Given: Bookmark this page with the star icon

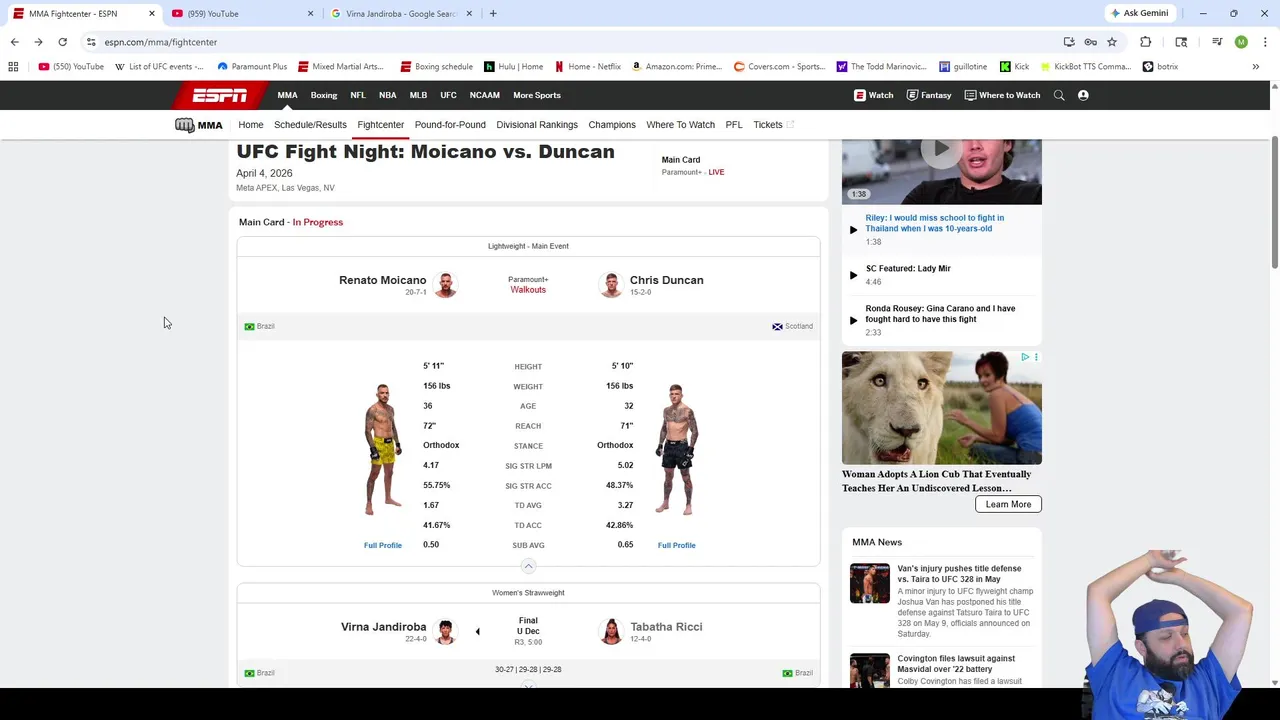Looking at the screenshot, I should coord(1112,42).
